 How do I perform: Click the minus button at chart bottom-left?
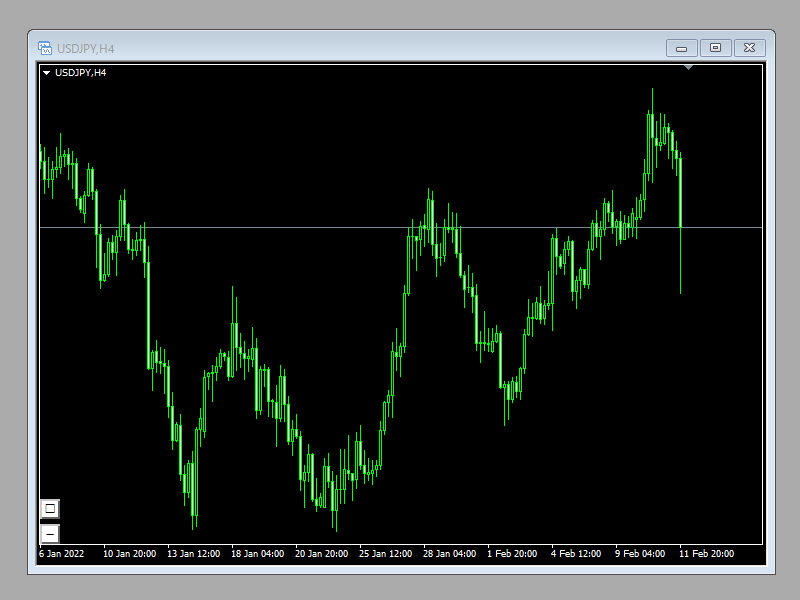(x=50, y=534)
